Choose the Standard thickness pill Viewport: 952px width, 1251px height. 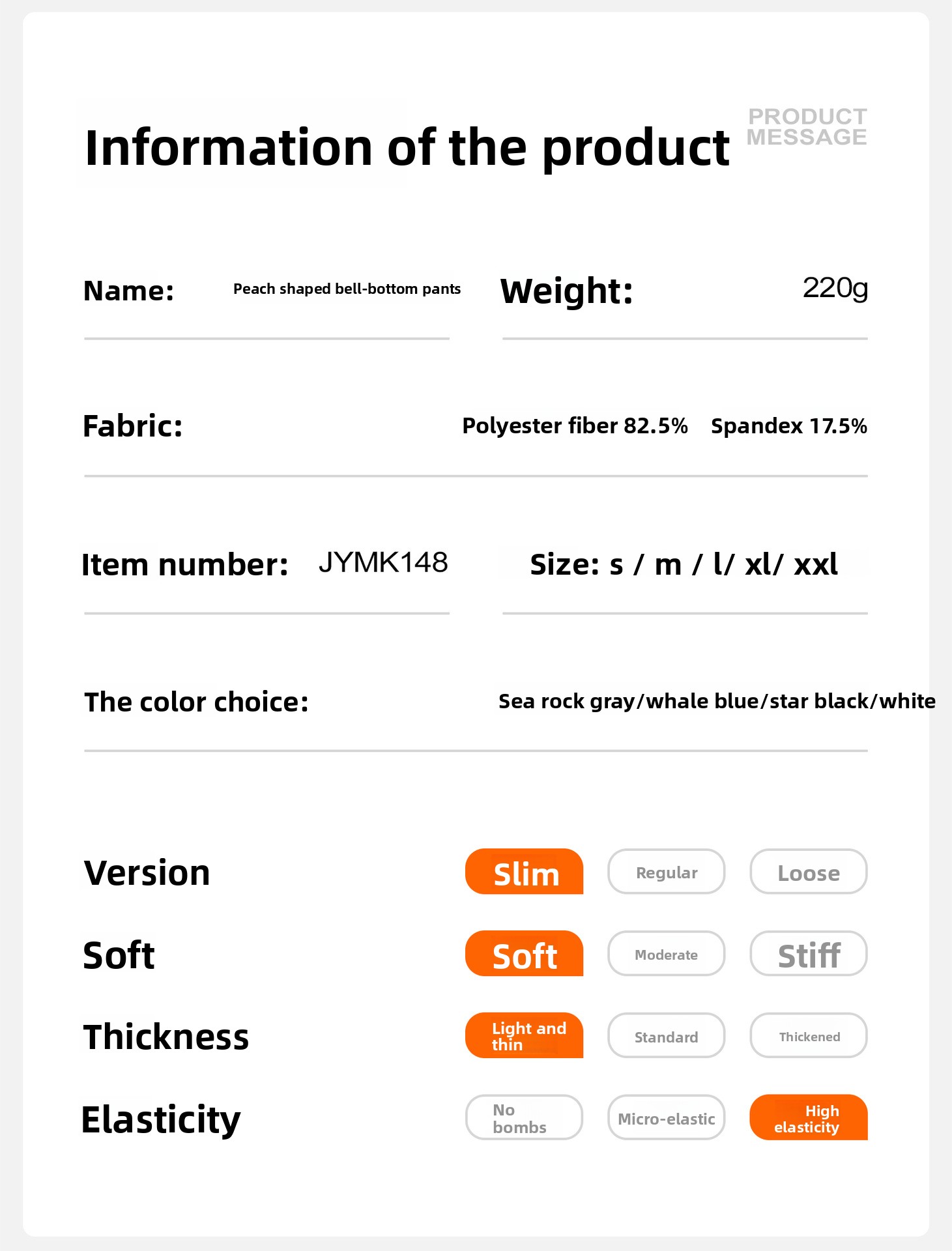click(666, 1035)
